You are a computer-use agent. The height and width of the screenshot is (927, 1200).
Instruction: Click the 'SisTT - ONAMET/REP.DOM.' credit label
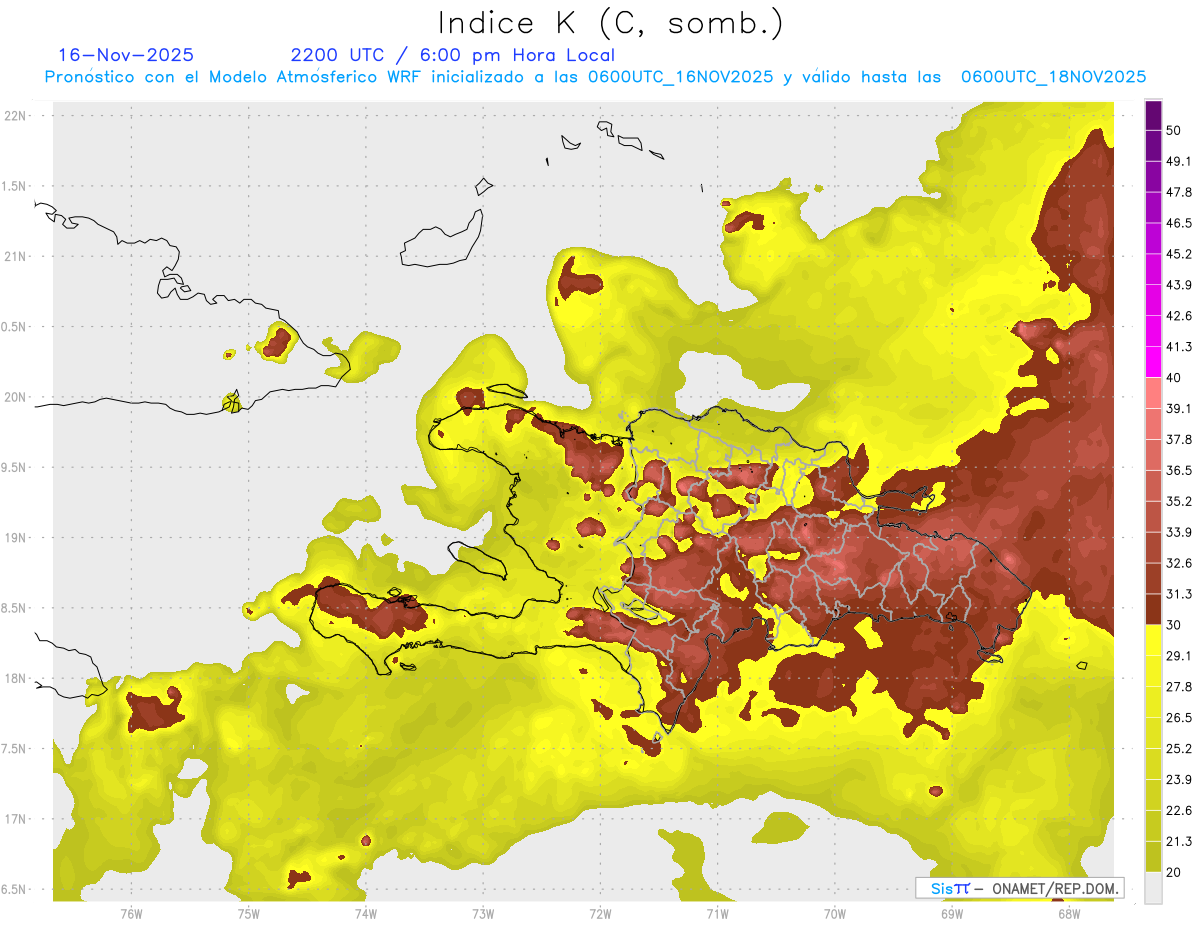coord(1021,888)
